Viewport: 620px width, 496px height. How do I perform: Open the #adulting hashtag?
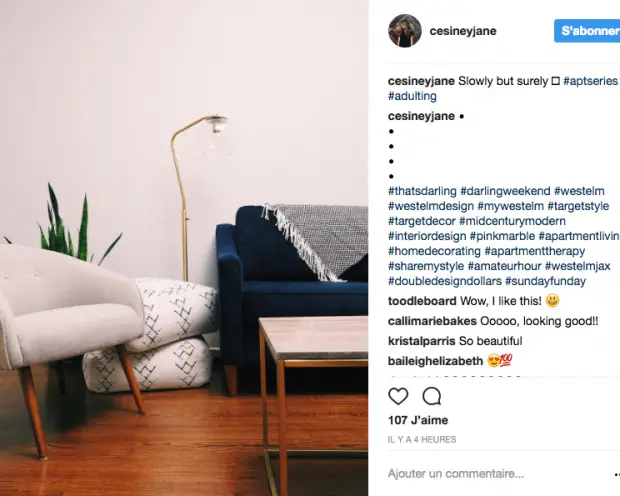(x=412, y=96)
